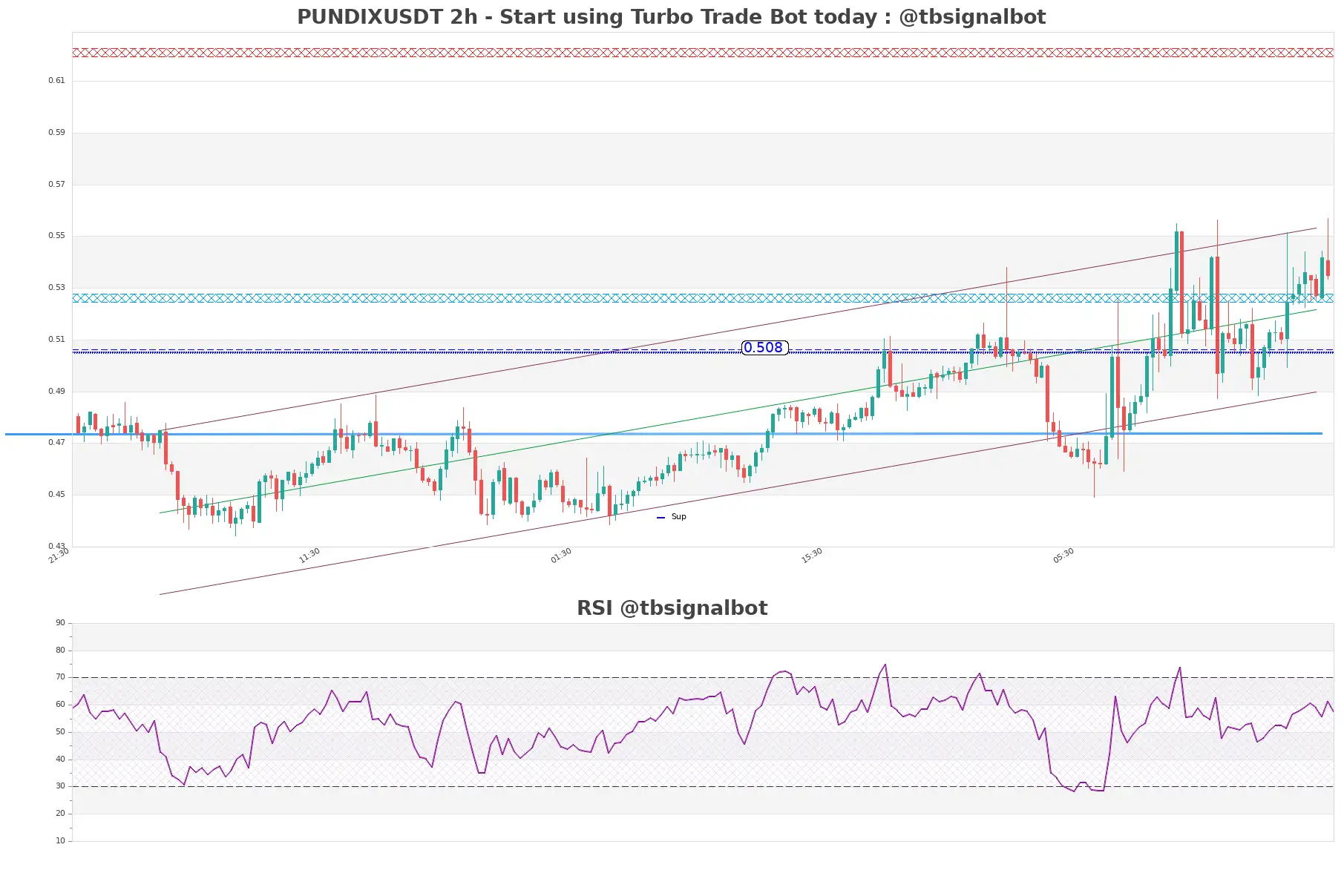1344x896 pixels.
Task: Click the 0.47 price axis label
Action: coord(56,443)
